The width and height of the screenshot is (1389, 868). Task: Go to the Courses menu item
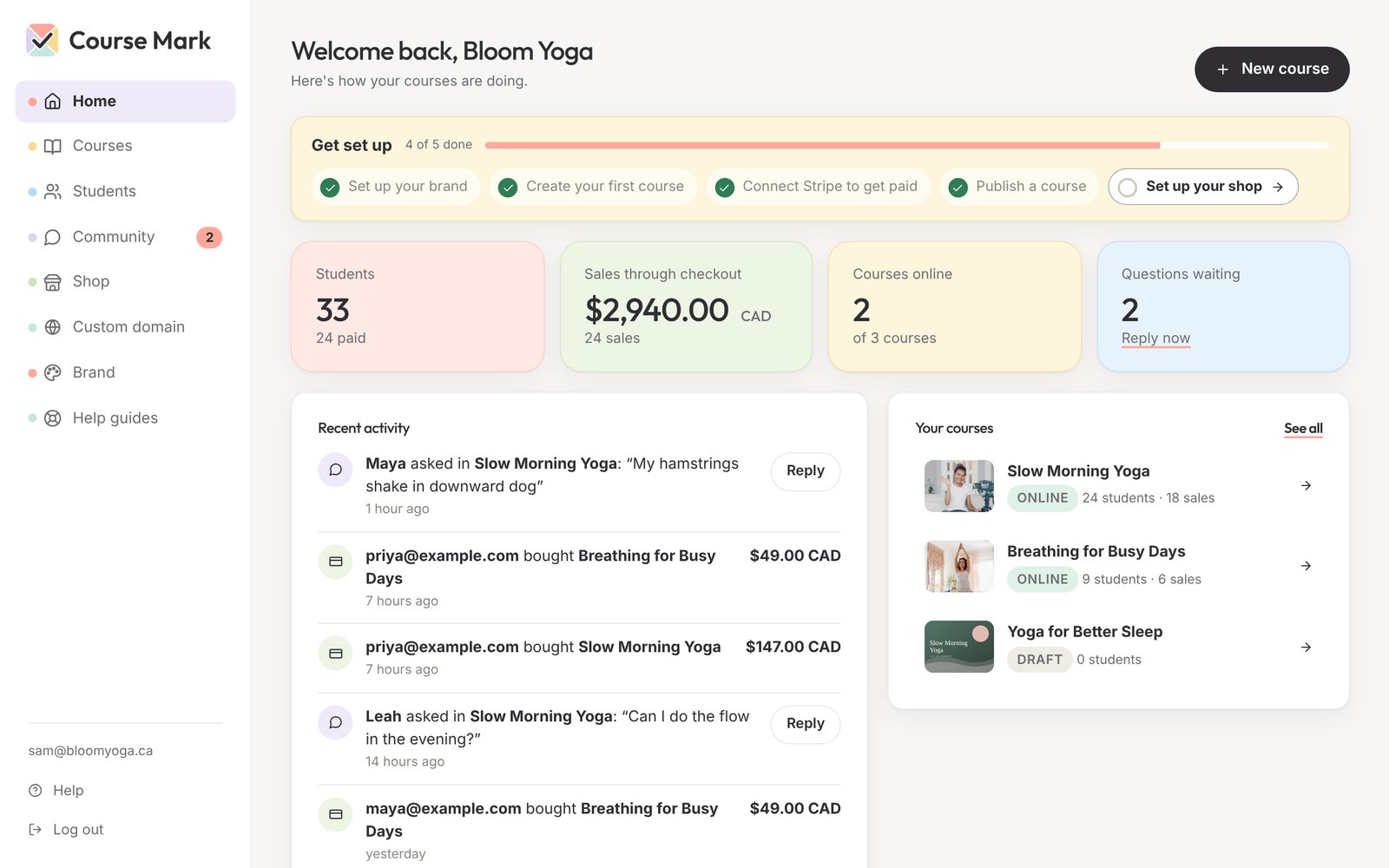tap(125, 147)
